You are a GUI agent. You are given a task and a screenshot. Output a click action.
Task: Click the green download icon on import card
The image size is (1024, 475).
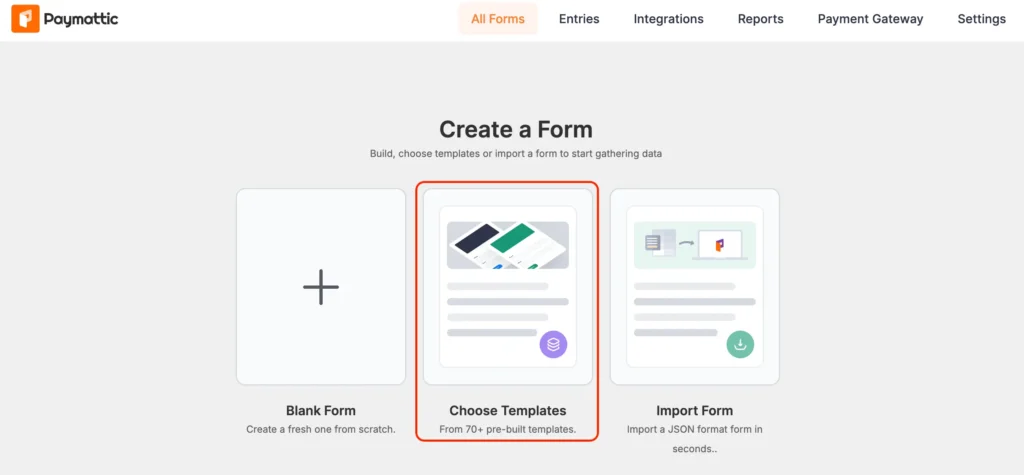click(740, 344)
